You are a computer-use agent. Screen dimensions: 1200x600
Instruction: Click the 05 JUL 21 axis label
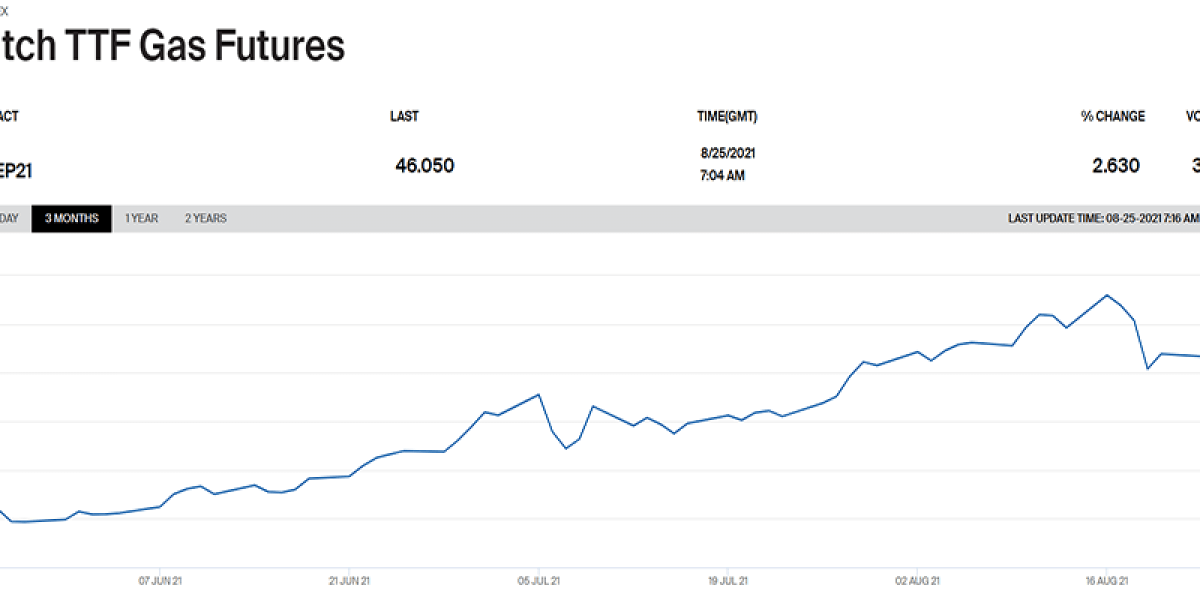tap(538, 579)
